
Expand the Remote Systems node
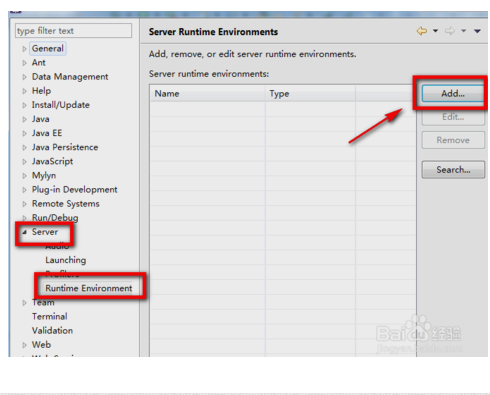(x=24, y=204)
